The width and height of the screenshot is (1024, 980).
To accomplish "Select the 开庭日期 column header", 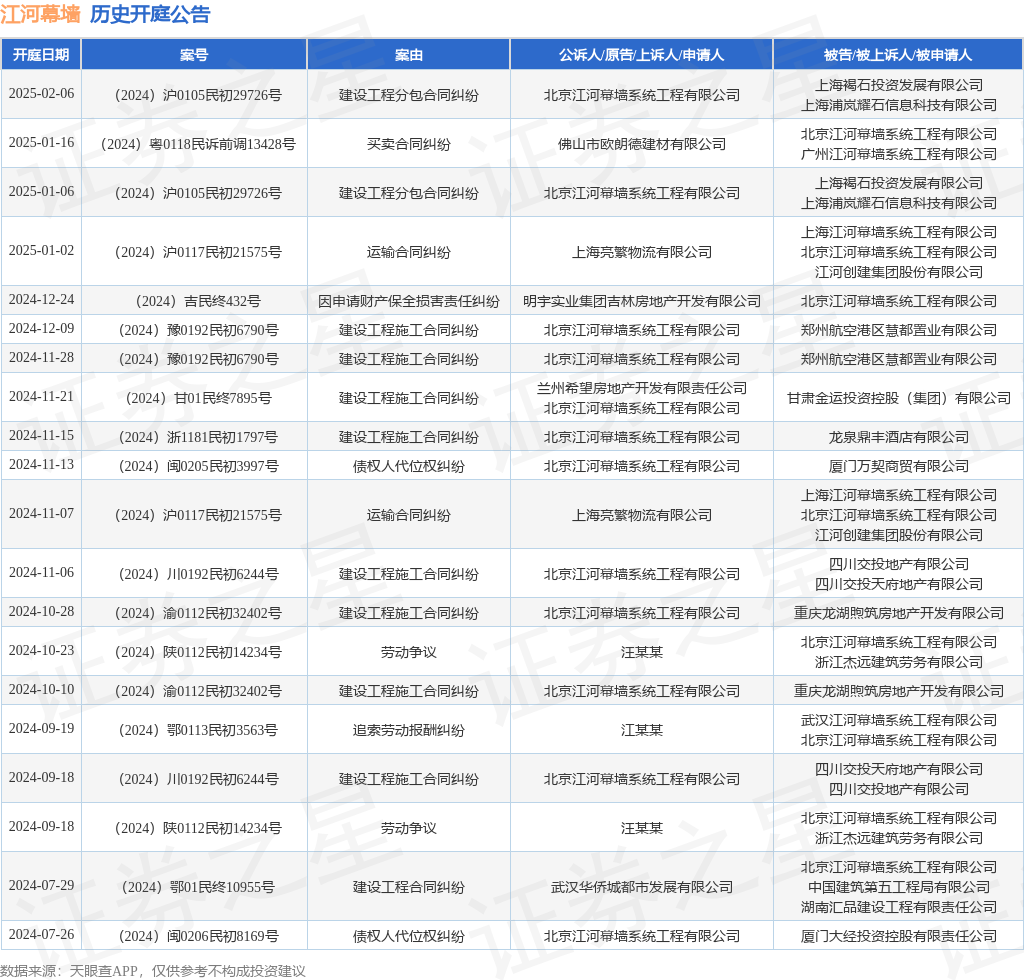I will coord(41,55).
